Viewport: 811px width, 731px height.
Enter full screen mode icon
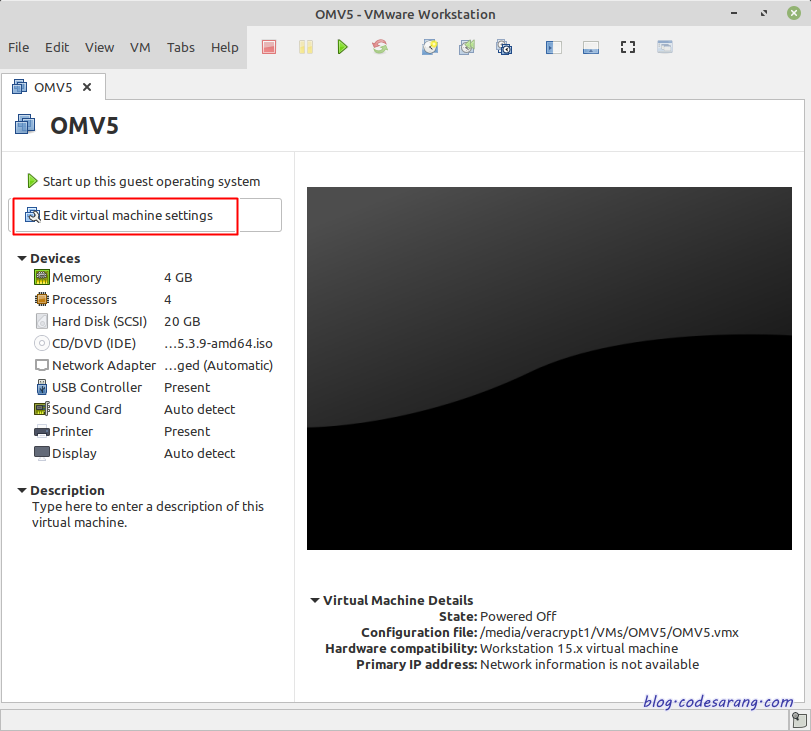(628, 48)
